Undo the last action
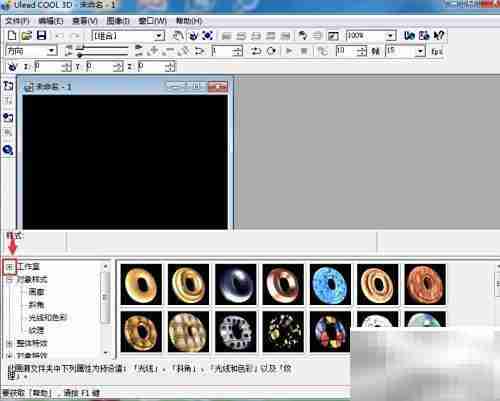This screenshot has height=401, width=500. click(x=59, y=36)
